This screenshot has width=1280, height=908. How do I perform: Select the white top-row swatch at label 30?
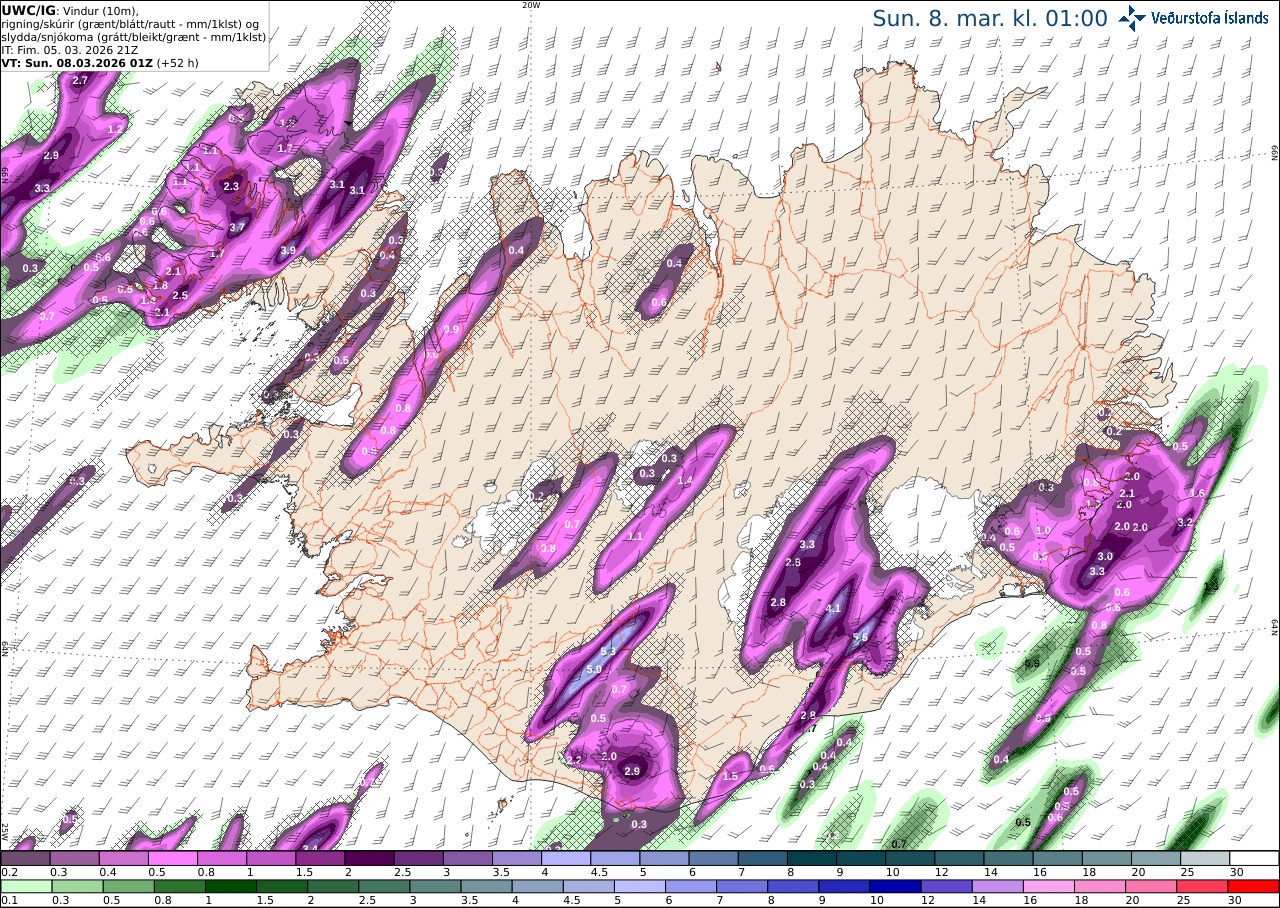1255,858
